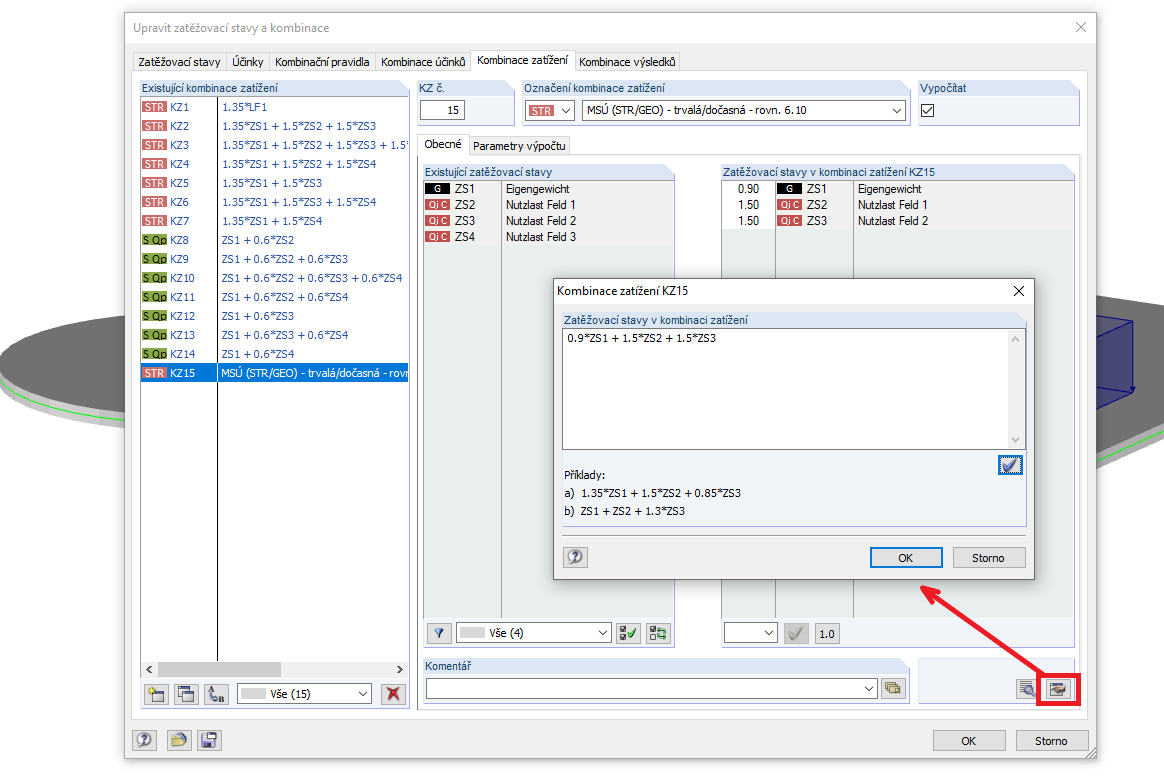The height and width of the screenshot is (782, 1164).
Task: Close the Kombinace zatížení KZ15 popup
Action: click(1018, 291)
